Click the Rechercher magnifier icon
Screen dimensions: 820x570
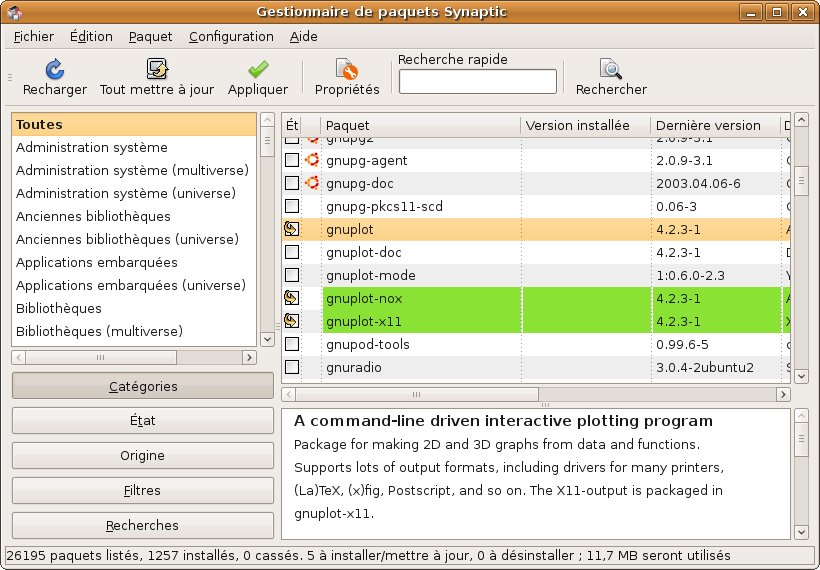(x=610, y=69)
